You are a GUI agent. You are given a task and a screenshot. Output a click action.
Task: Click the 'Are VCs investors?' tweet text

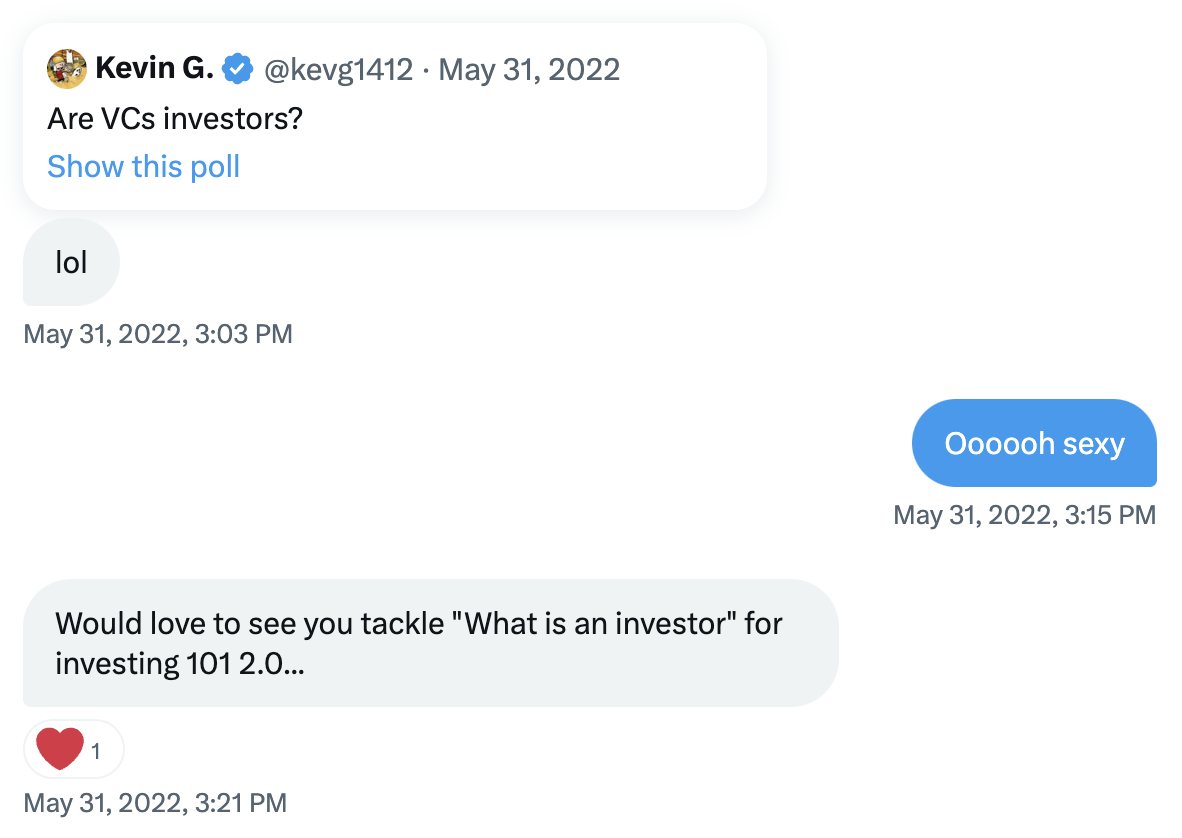[175, 119]
